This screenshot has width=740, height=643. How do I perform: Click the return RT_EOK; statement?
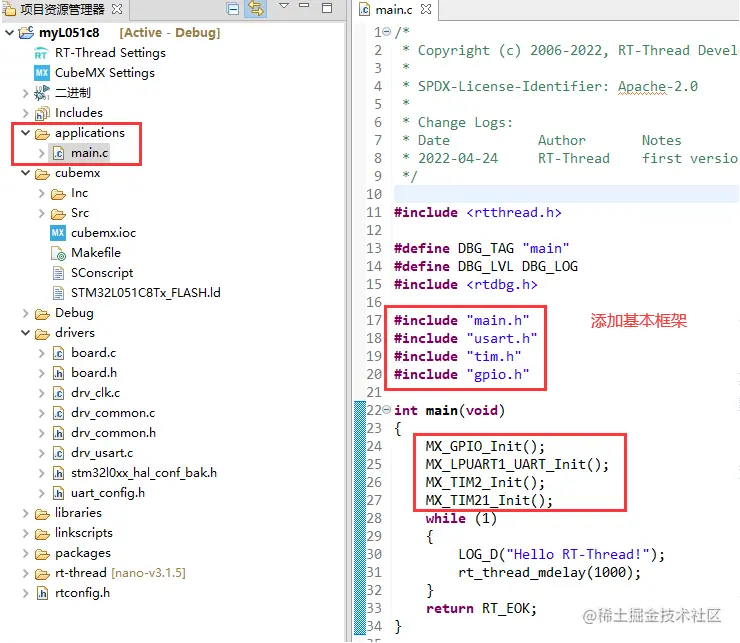pyautogui.click(x=481, y=609)
